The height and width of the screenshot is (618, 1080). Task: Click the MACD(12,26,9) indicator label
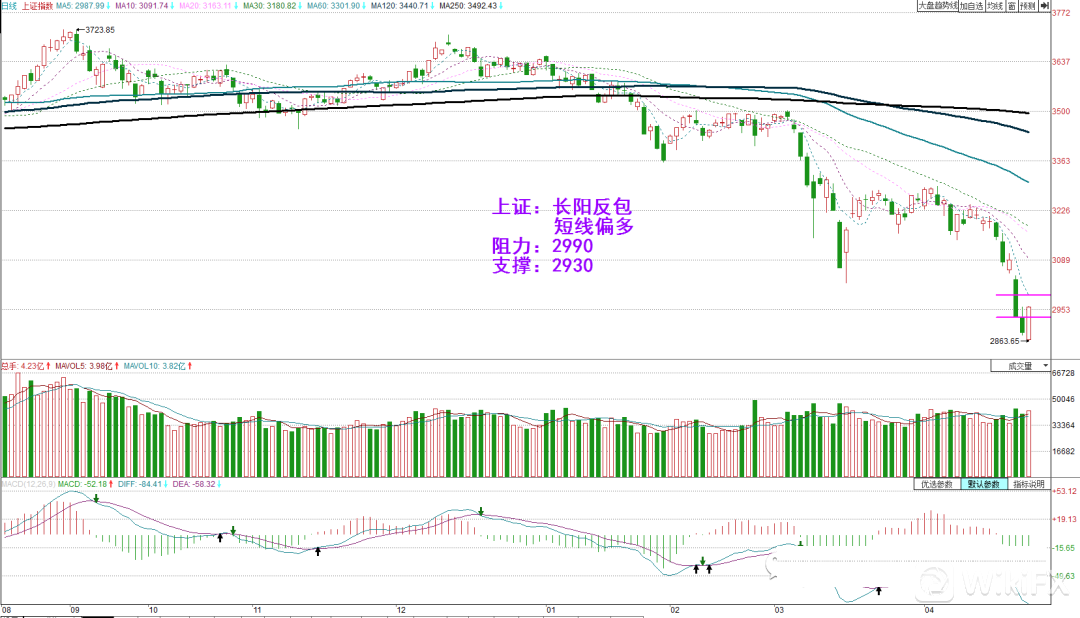pos(25,484)
